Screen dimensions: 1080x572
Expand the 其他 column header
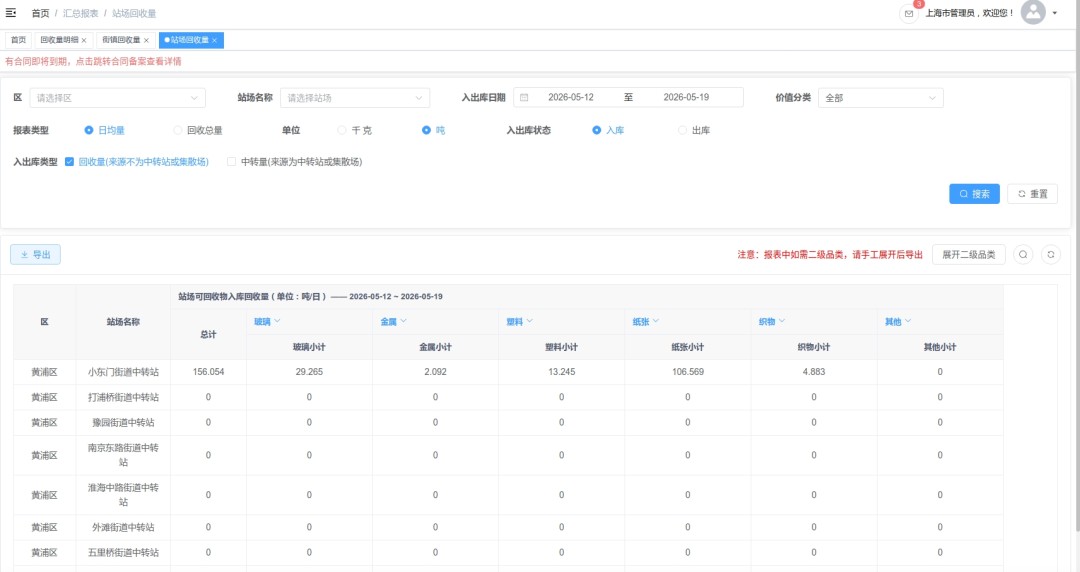click(898, 322)
